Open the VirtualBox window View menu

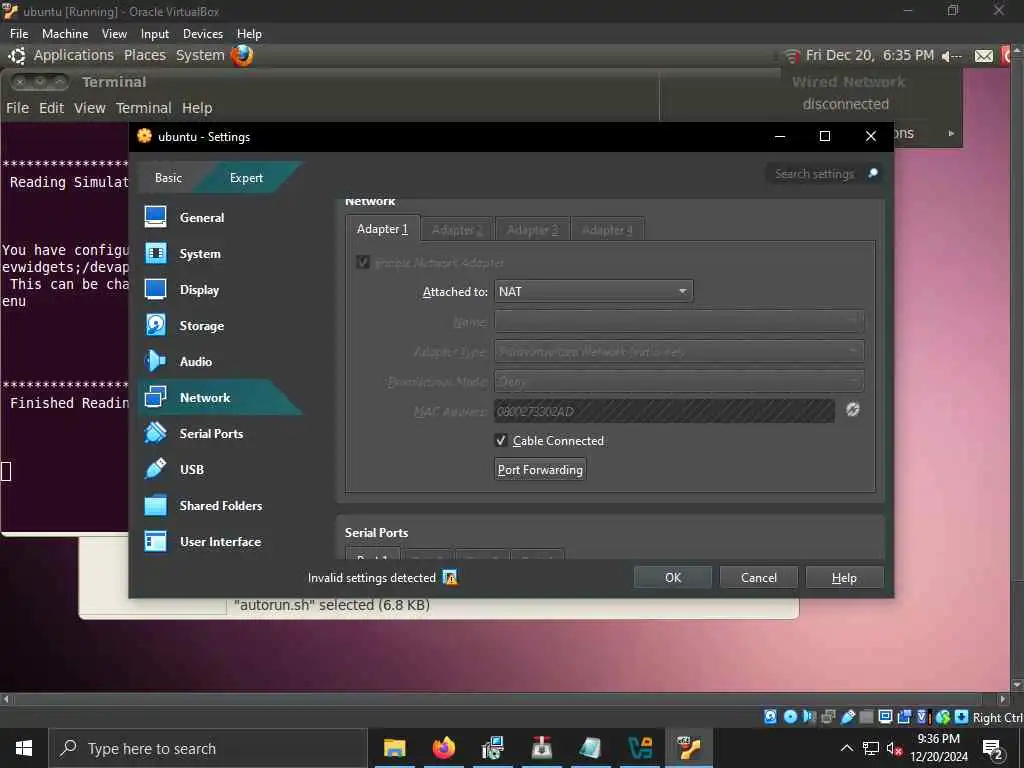[x=114, y=33]
